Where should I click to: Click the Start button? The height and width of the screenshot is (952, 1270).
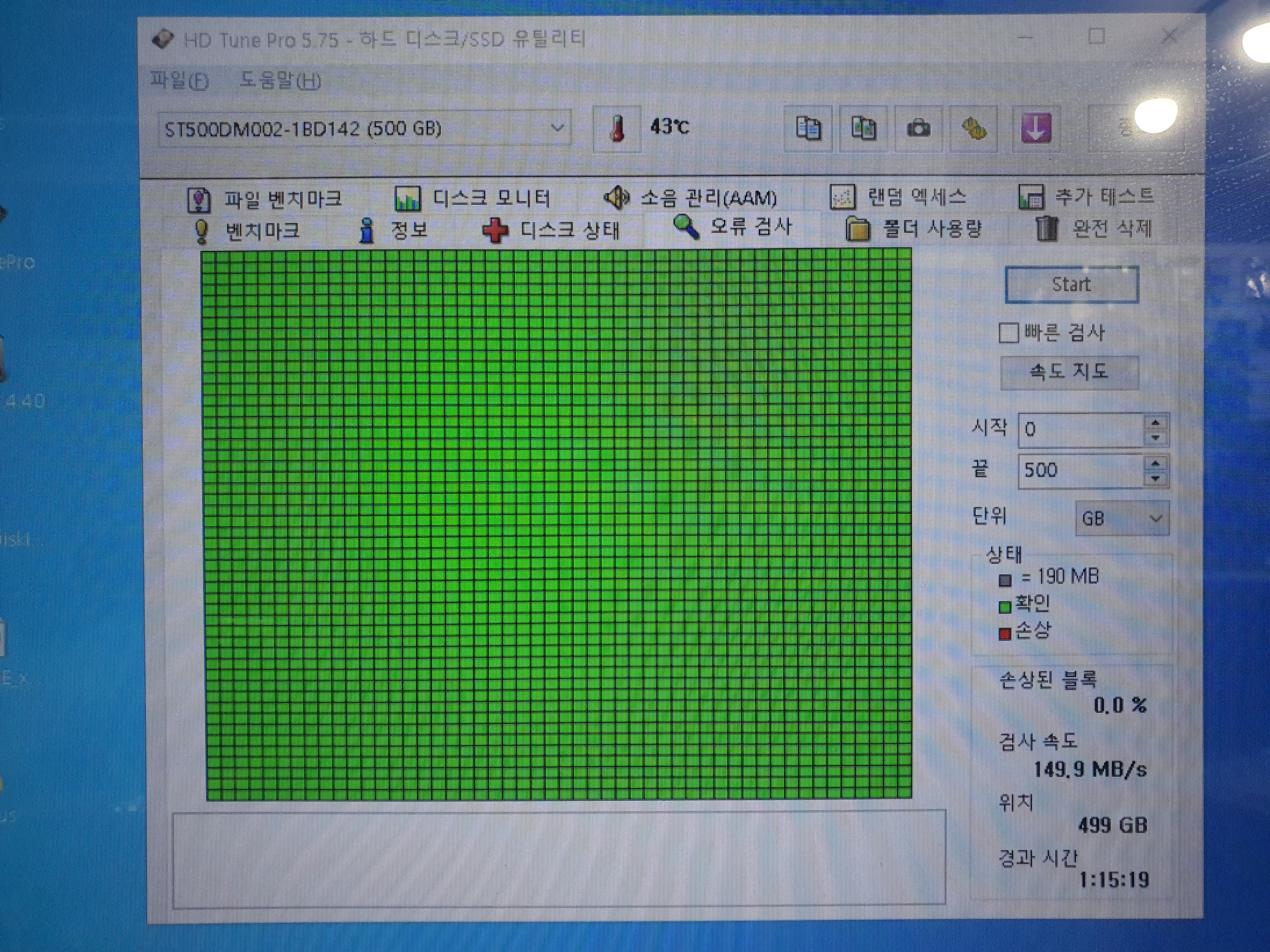[x=1071, y=284]
